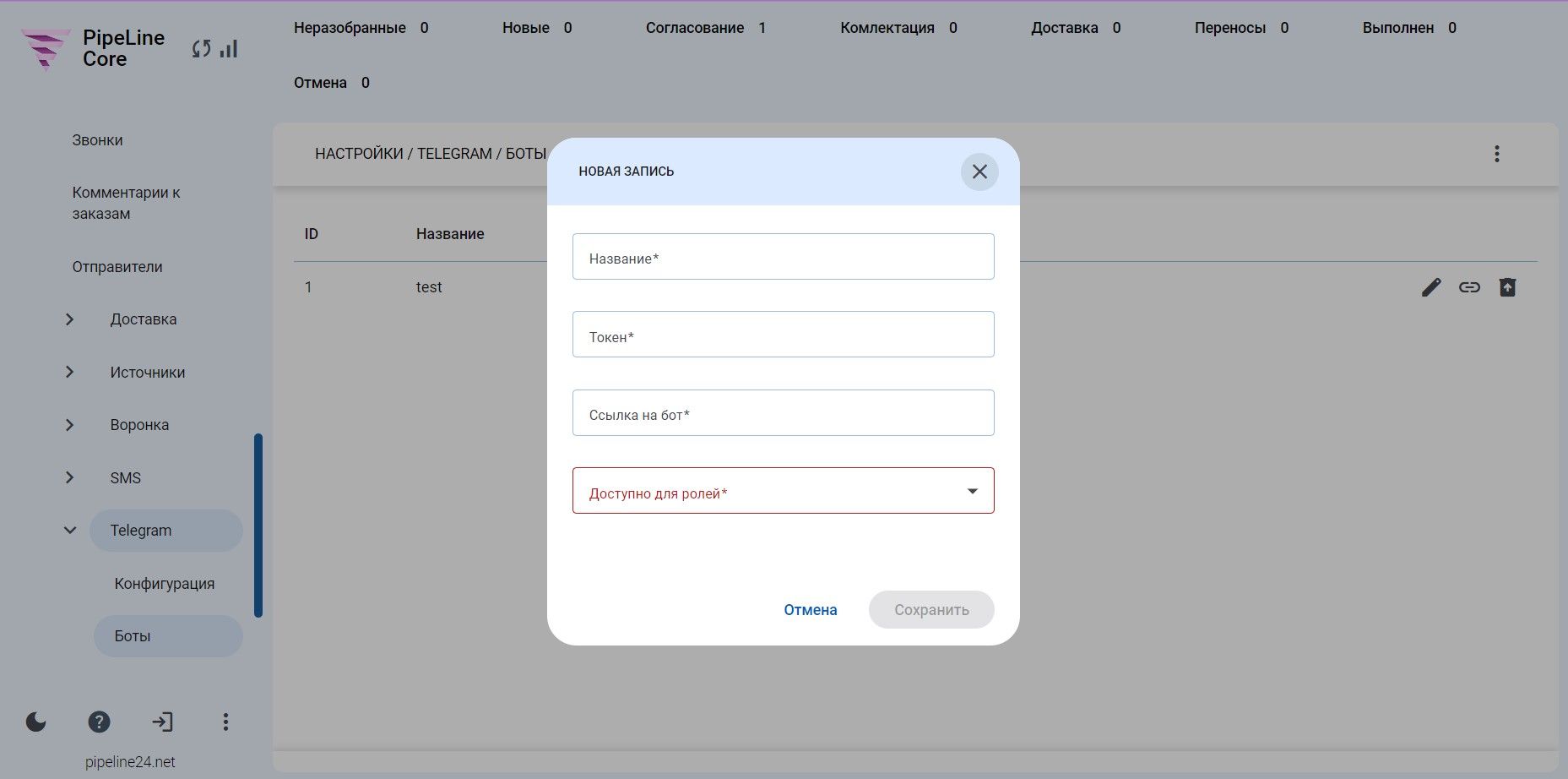Edit the test bot with pencil icon
Viewport: 1568px width, 779px height.
[1431, 287]
